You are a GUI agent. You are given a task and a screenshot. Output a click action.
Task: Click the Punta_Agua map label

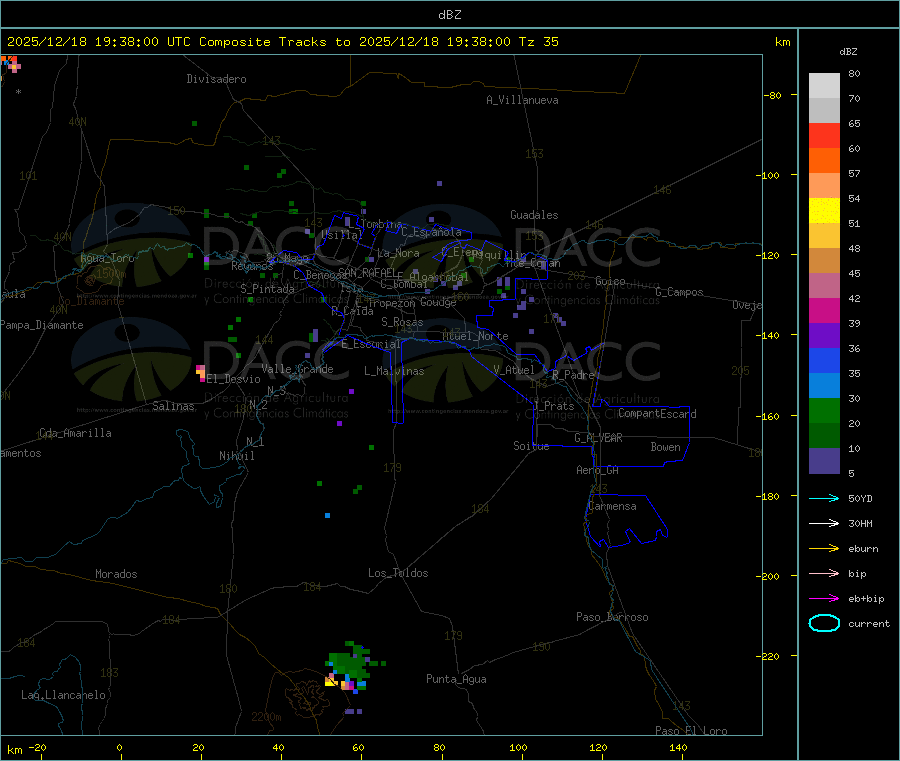point(456,679)
